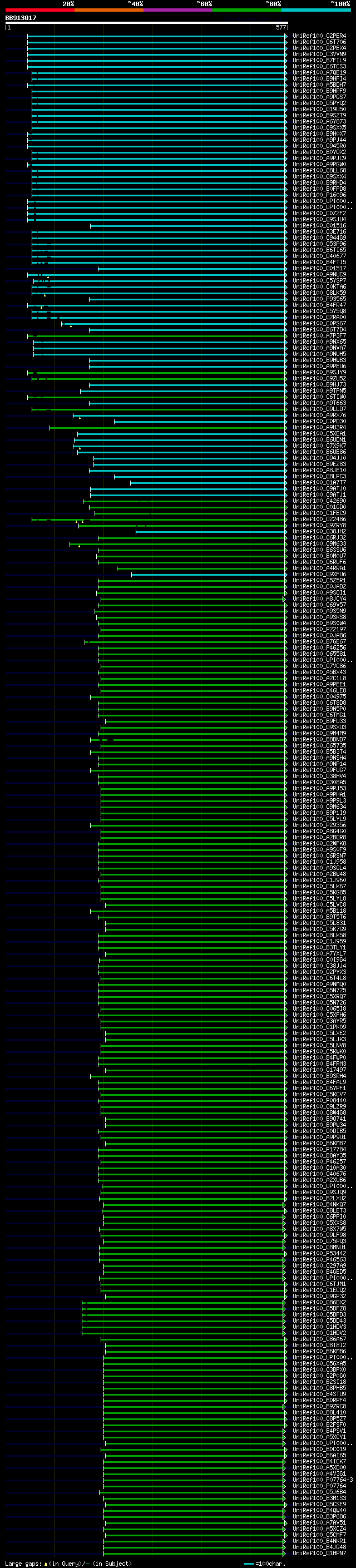356x1568 pixels.
Task: Select label UniRef100_Q1HPN7
Action: pyautogui.click(x=319, y=1553)
